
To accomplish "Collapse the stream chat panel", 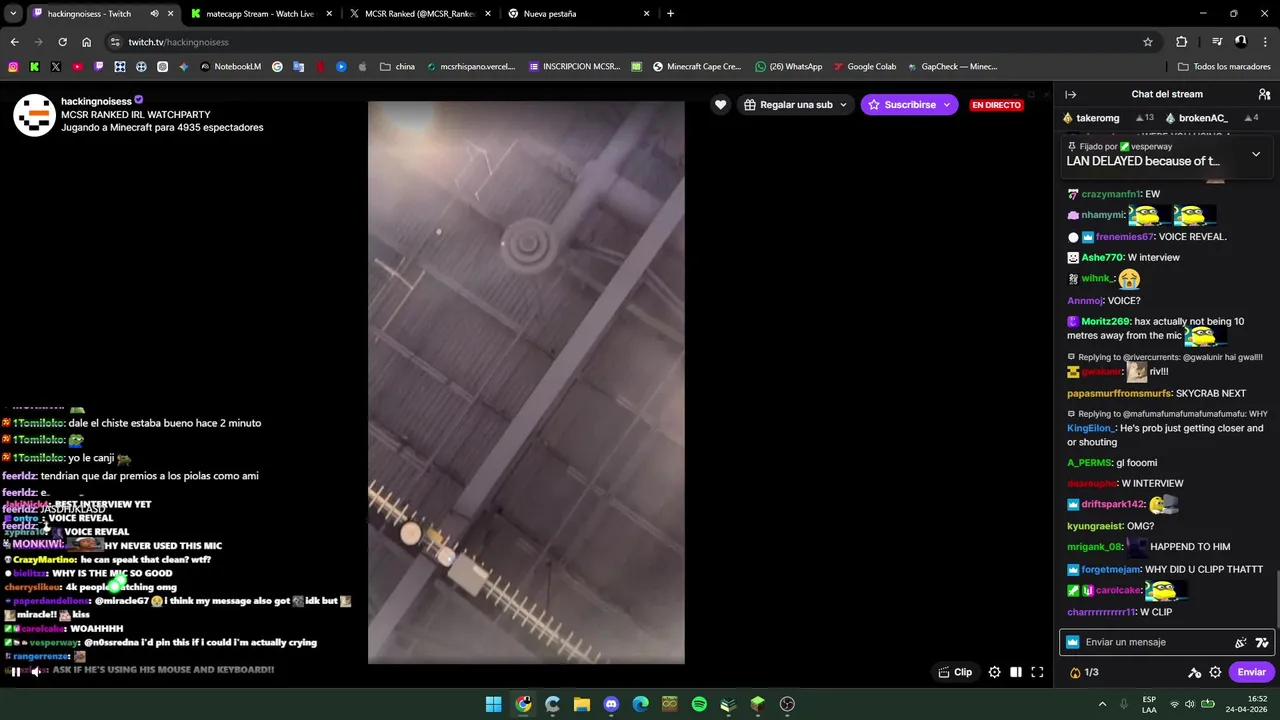I will point(1070,94).
